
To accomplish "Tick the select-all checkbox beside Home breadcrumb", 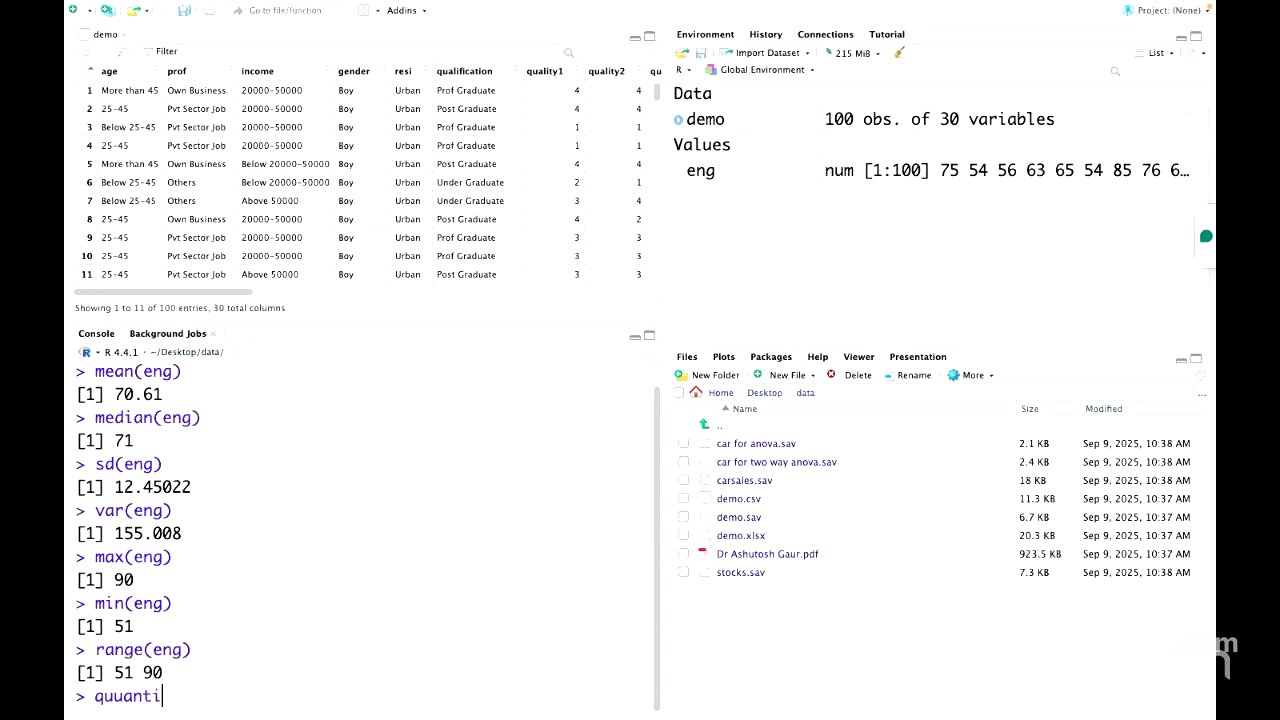I will pos(679,393).
